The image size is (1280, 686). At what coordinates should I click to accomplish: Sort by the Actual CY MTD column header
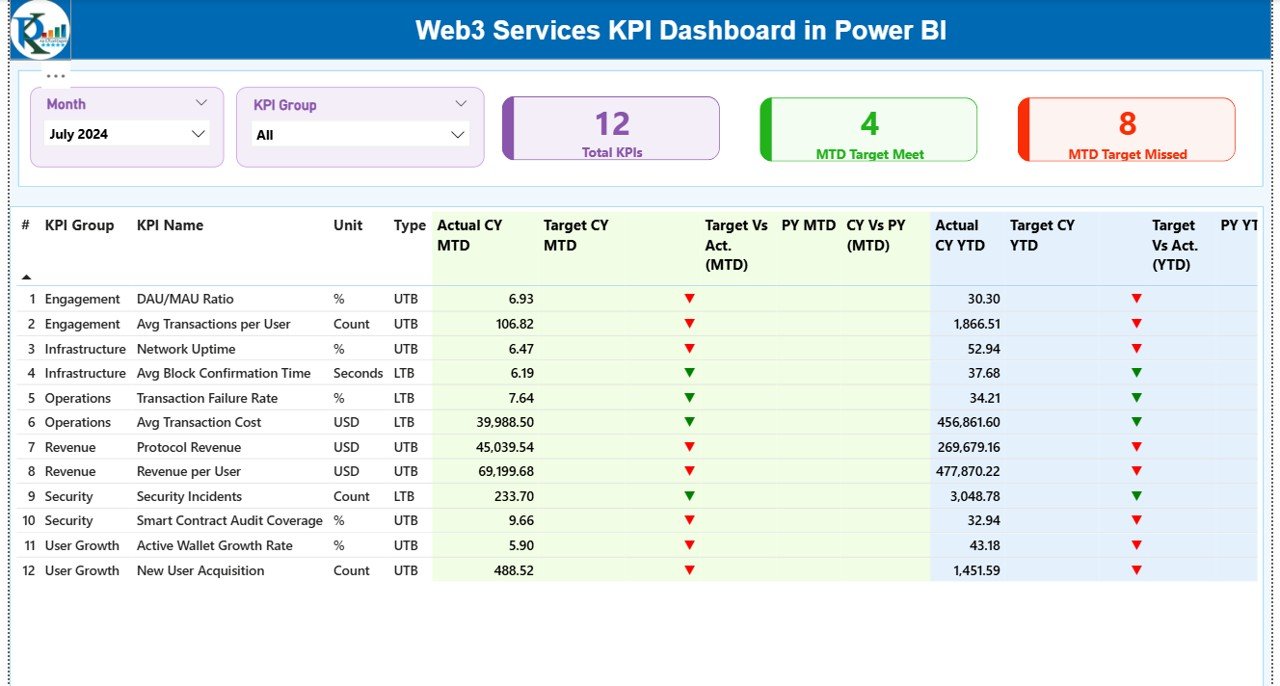[x=471, y=235]
